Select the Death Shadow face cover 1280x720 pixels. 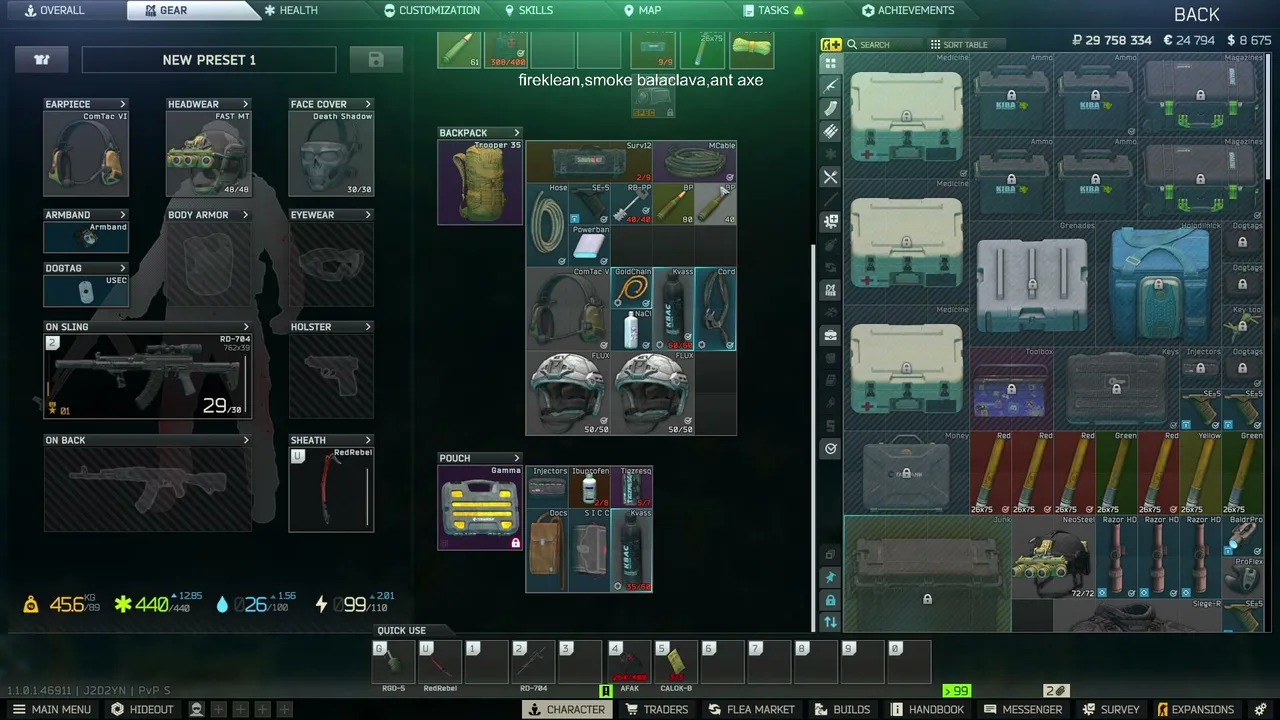pyautogui.click(x=331, y=153)
